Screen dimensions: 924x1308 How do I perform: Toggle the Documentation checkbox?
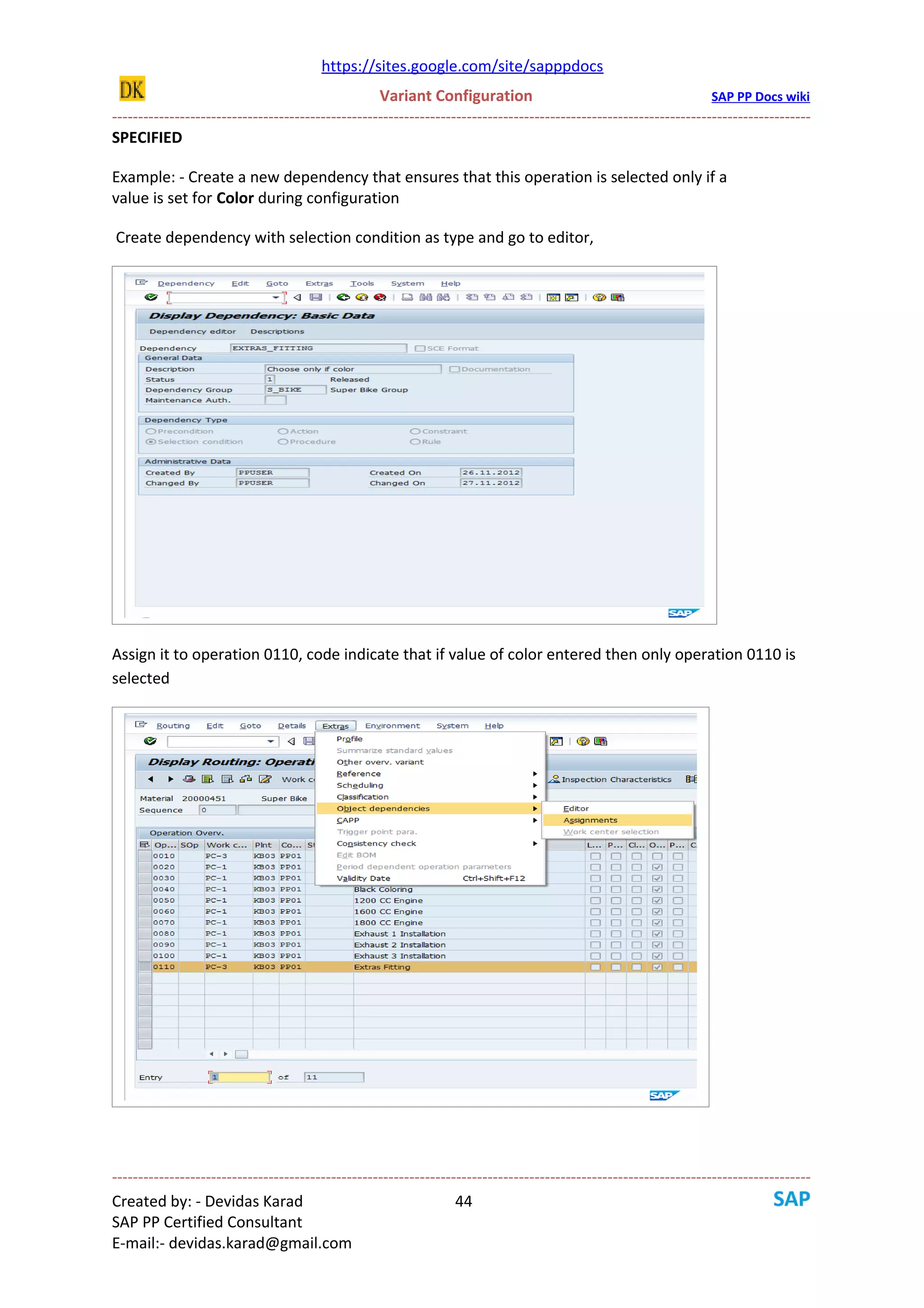click(x=454, y=369)
